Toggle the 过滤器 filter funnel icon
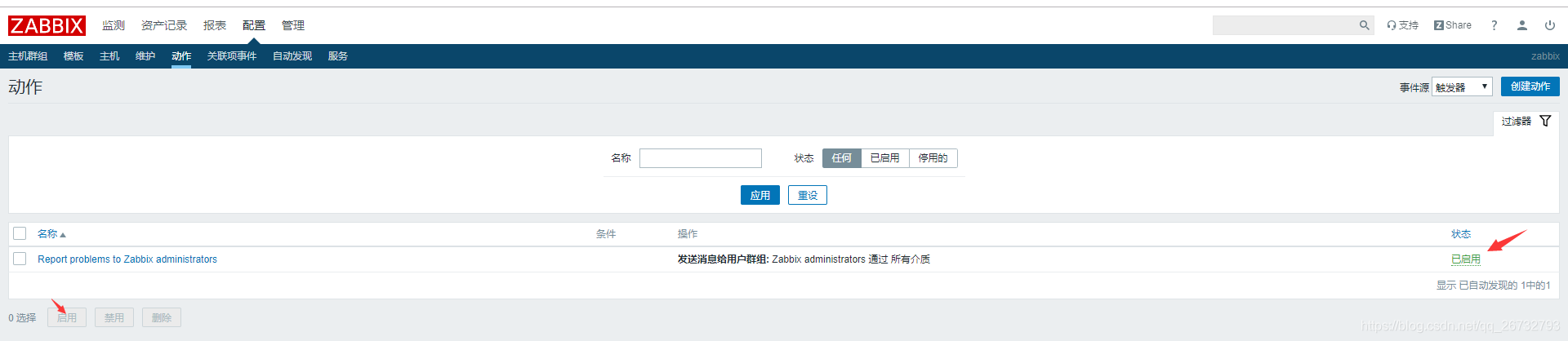Screen dimensions: 1568x341 [1545, 121]
